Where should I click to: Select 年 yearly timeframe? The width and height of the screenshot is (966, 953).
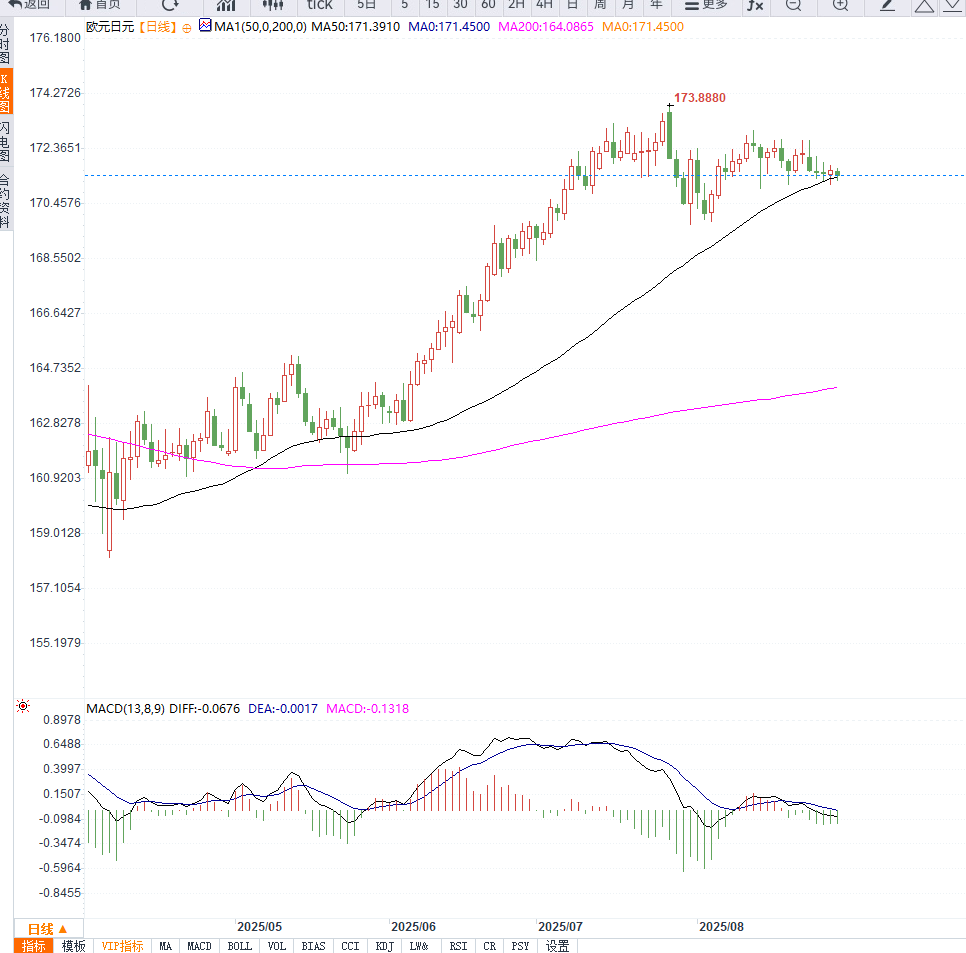coord(656,5)
